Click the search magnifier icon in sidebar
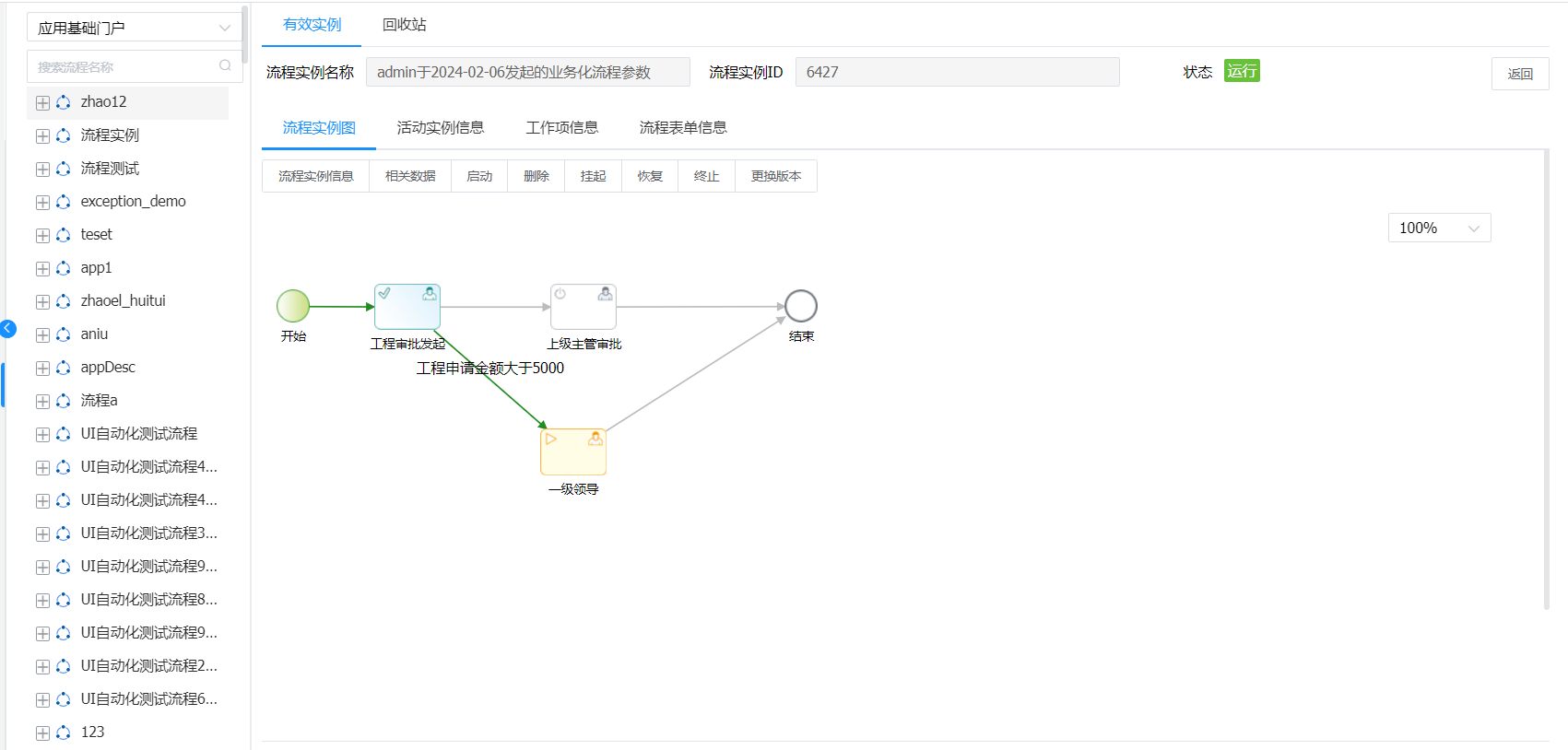 [x=225, y=65]
